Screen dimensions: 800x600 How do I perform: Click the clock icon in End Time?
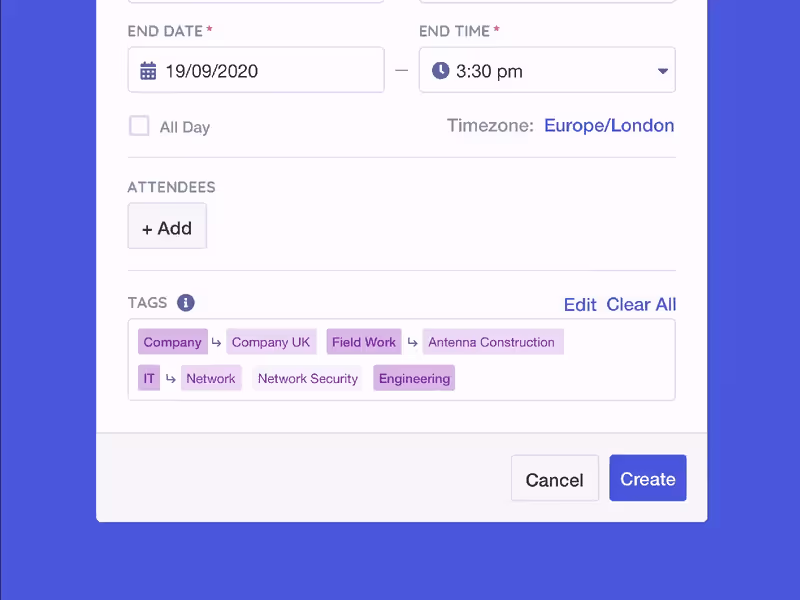440,70
